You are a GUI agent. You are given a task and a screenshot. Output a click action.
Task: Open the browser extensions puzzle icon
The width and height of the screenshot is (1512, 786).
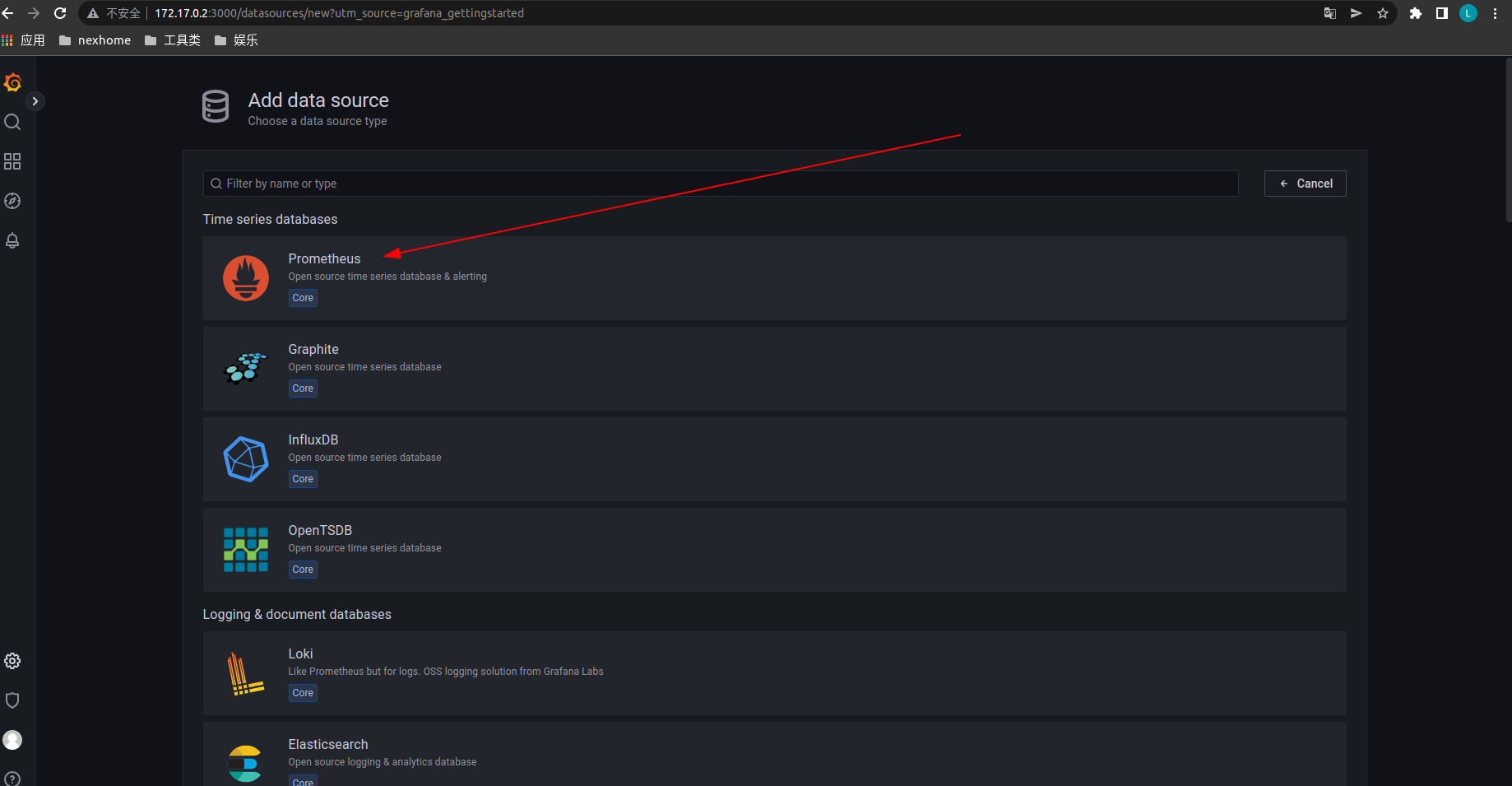click(1416, 13)
